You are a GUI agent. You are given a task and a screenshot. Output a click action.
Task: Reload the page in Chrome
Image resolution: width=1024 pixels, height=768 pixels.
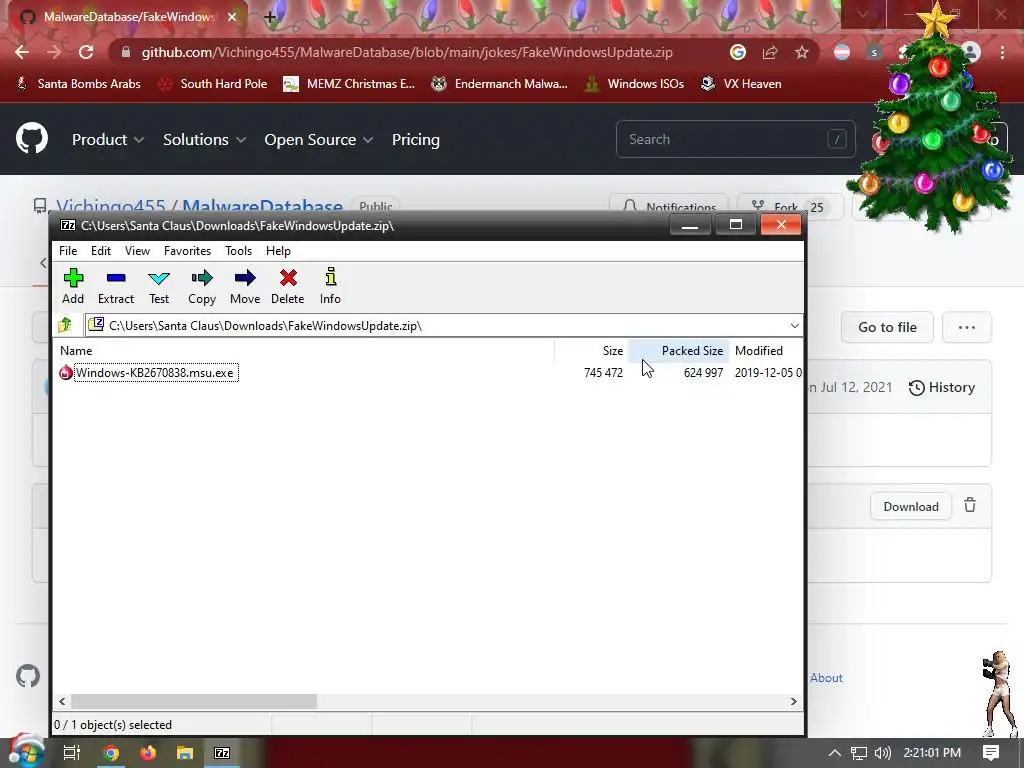tap(86, 52)
